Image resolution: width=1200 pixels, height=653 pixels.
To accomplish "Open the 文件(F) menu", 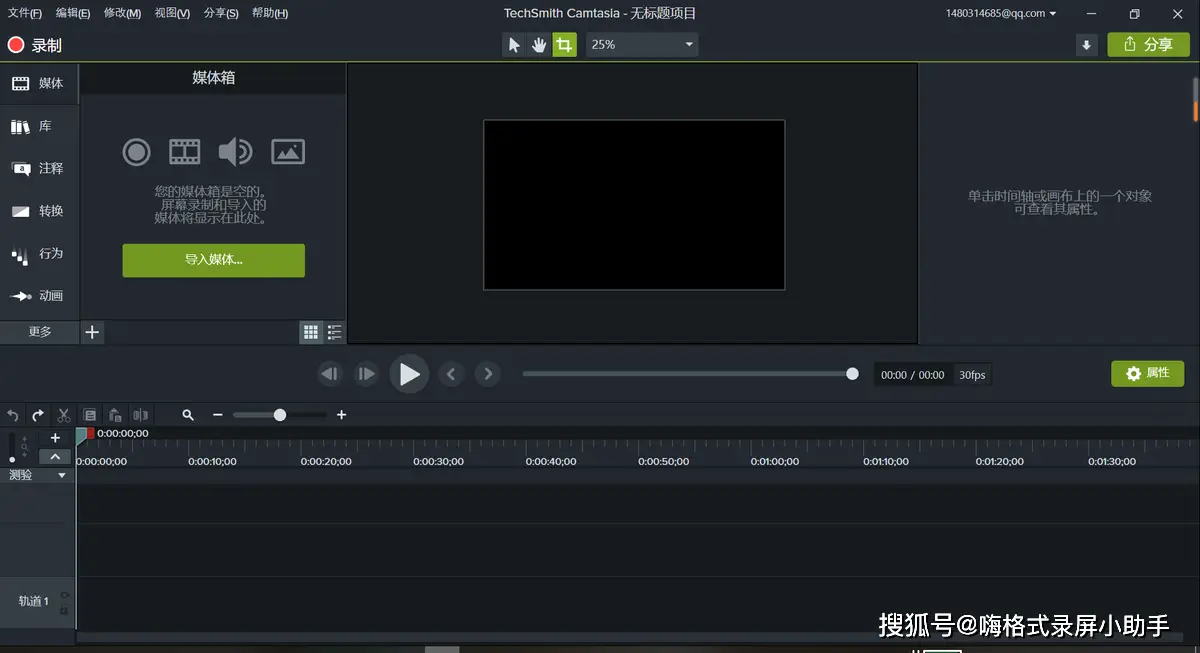I will tap(25, 13).
